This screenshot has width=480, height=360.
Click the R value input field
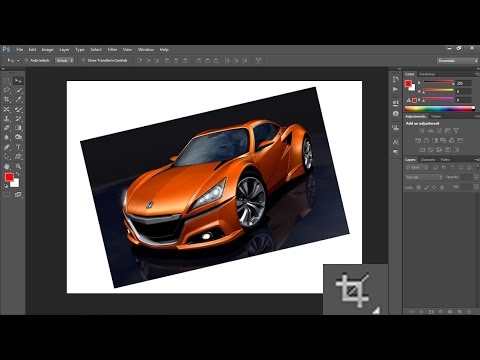tap(464, 83)
